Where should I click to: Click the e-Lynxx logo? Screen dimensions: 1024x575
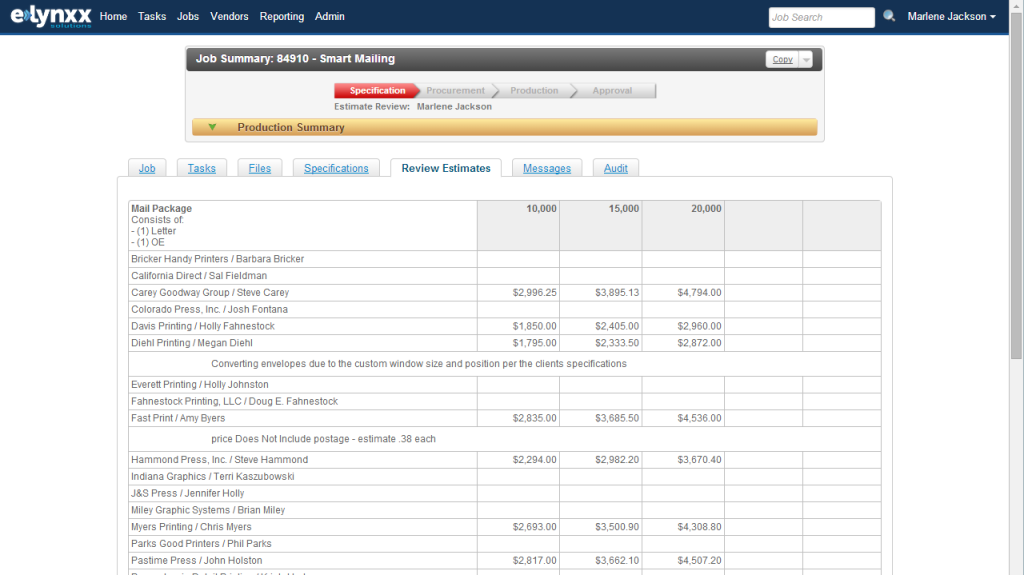pos(50,17)
